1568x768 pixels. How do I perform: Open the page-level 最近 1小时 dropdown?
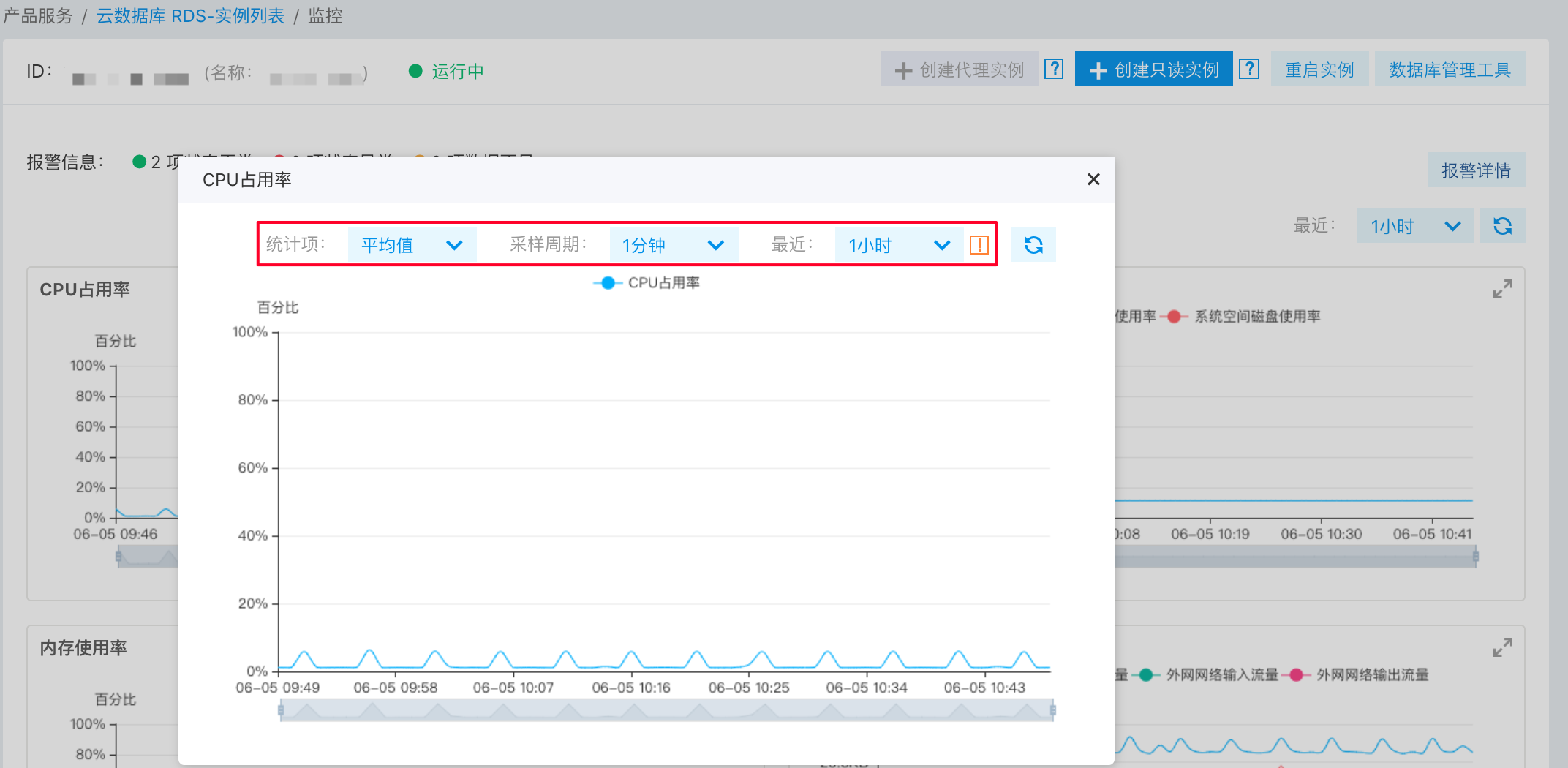tap(1414, 226)
